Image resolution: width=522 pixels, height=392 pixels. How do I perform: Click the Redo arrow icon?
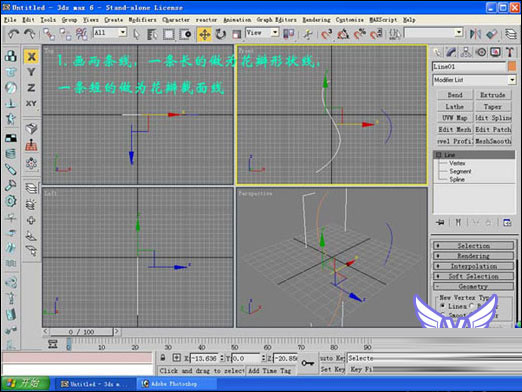tap(30, 34)
